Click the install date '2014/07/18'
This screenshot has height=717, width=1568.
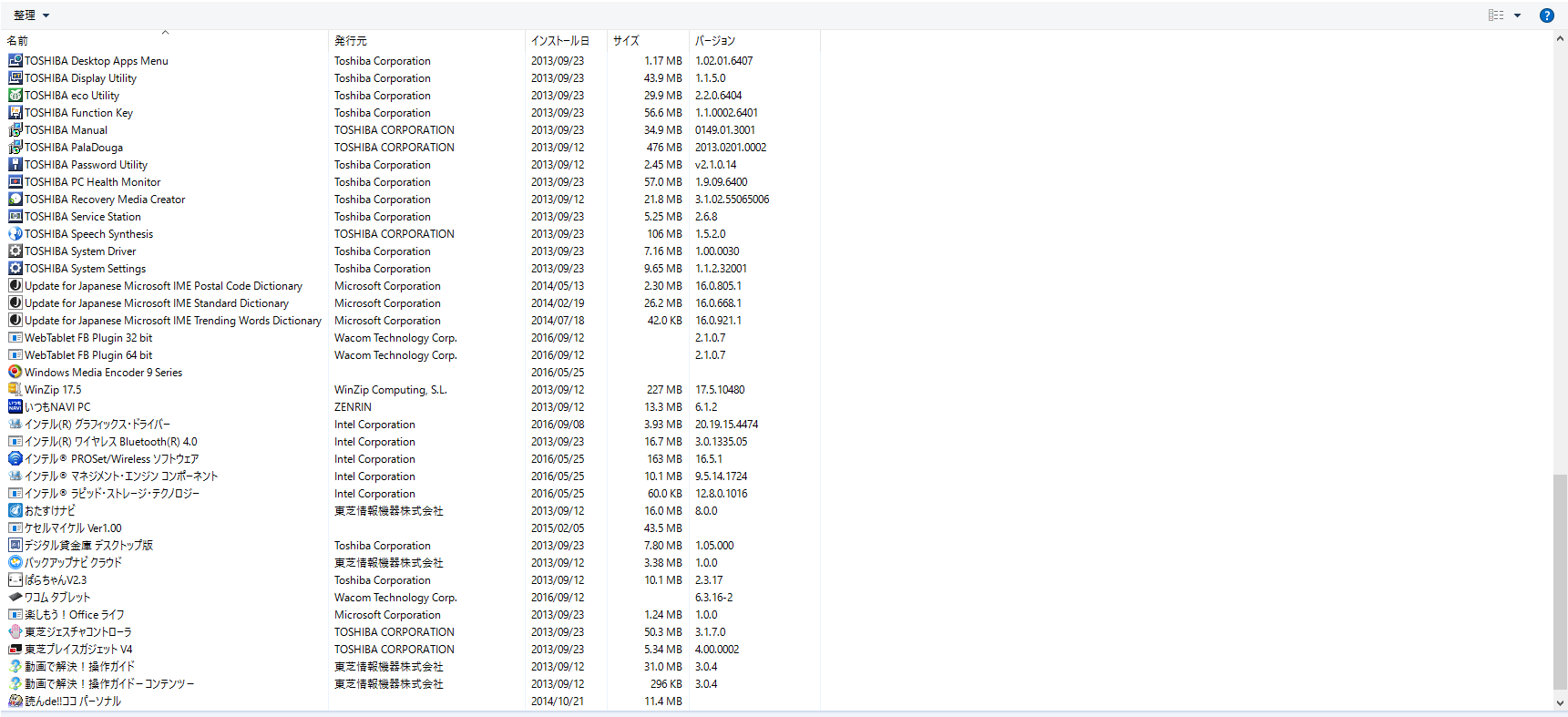tap(558, 321)
